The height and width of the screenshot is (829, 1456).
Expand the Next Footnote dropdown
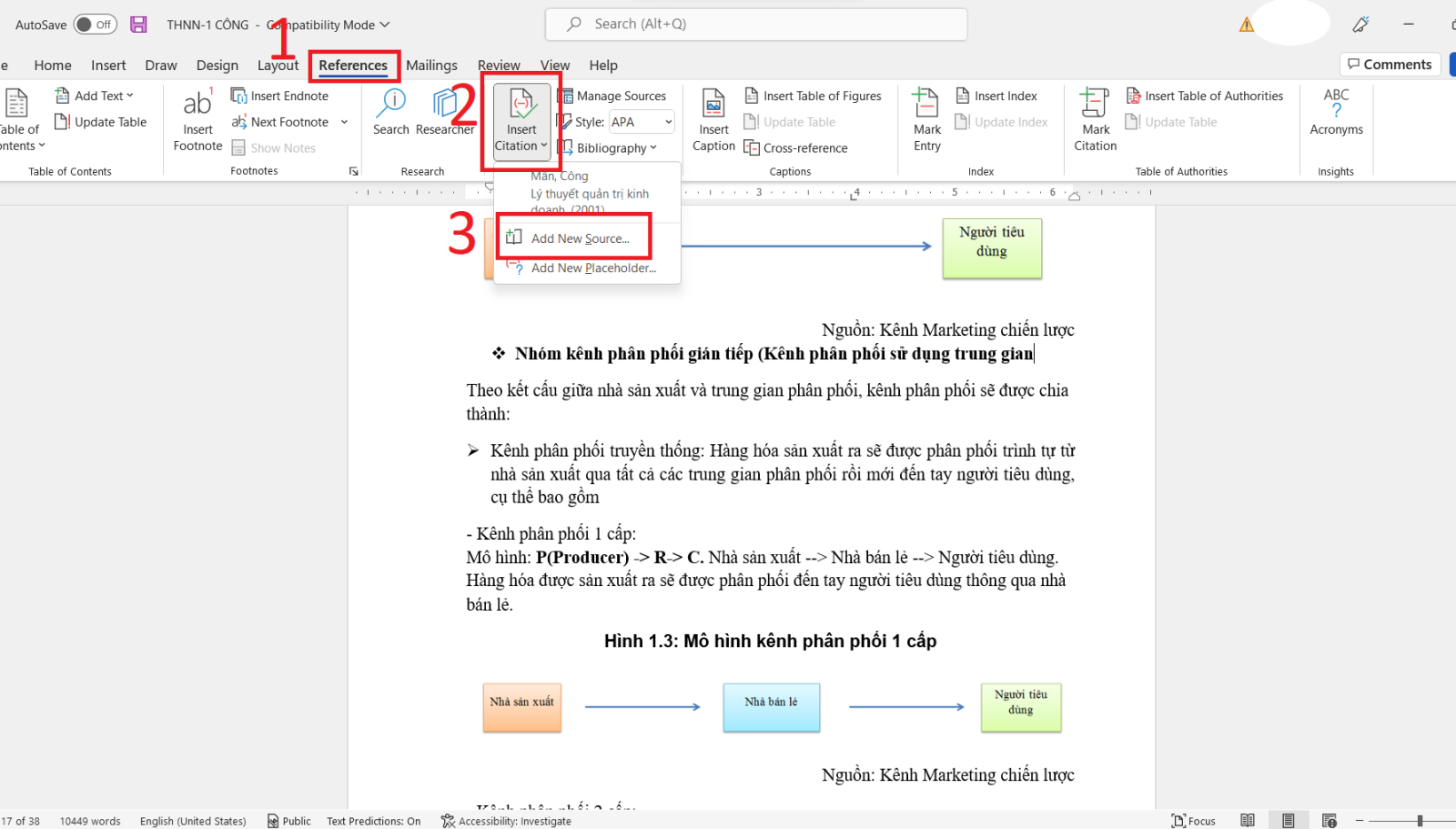344,121
